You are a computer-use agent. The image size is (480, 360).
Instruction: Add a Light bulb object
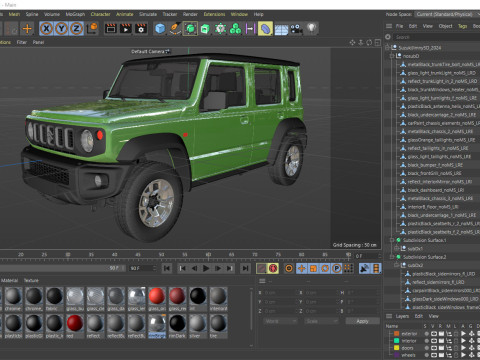[x=311, y=28]
